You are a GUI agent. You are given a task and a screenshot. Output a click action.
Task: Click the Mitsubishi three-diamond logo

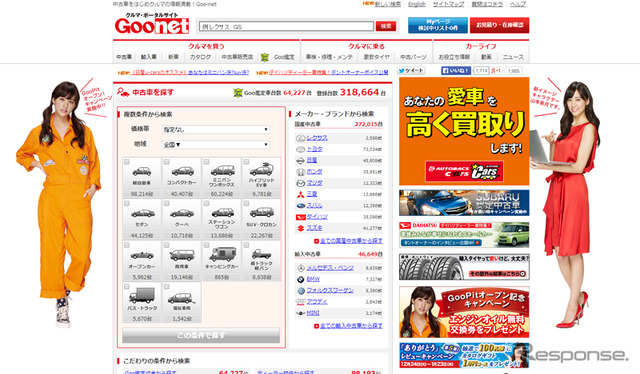point(300,194)
